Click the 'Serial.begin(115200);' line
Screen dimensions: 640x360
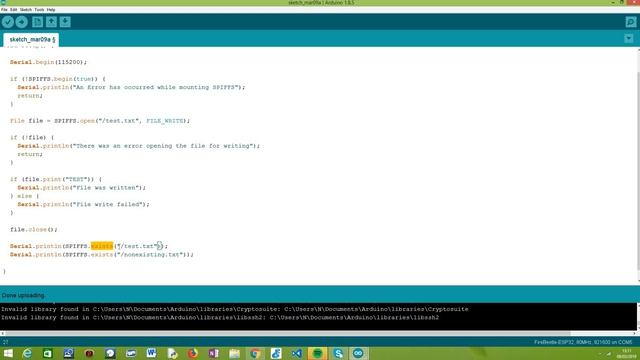49,62
